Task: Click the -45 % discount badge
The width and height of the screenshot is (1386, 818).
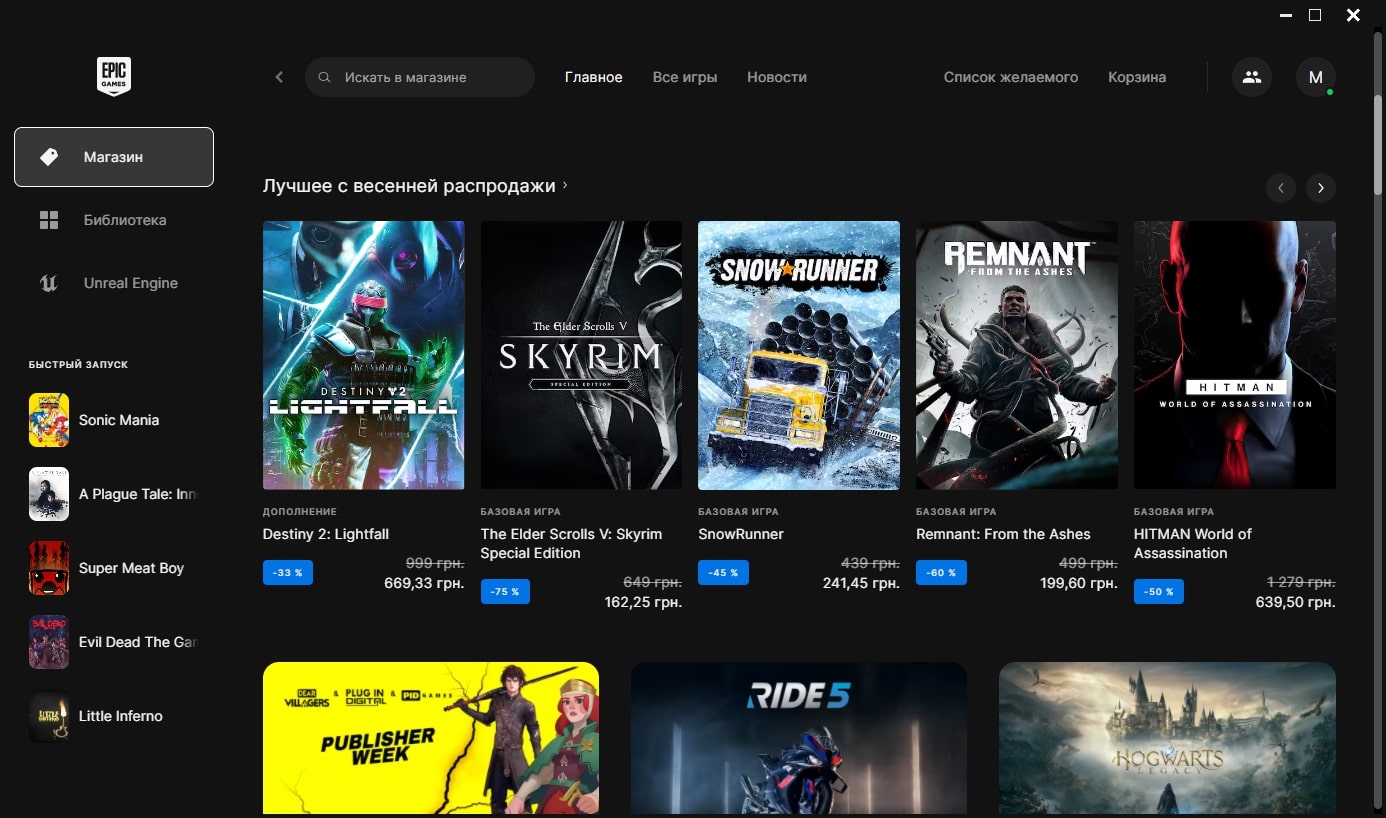Action: (723, 573)
